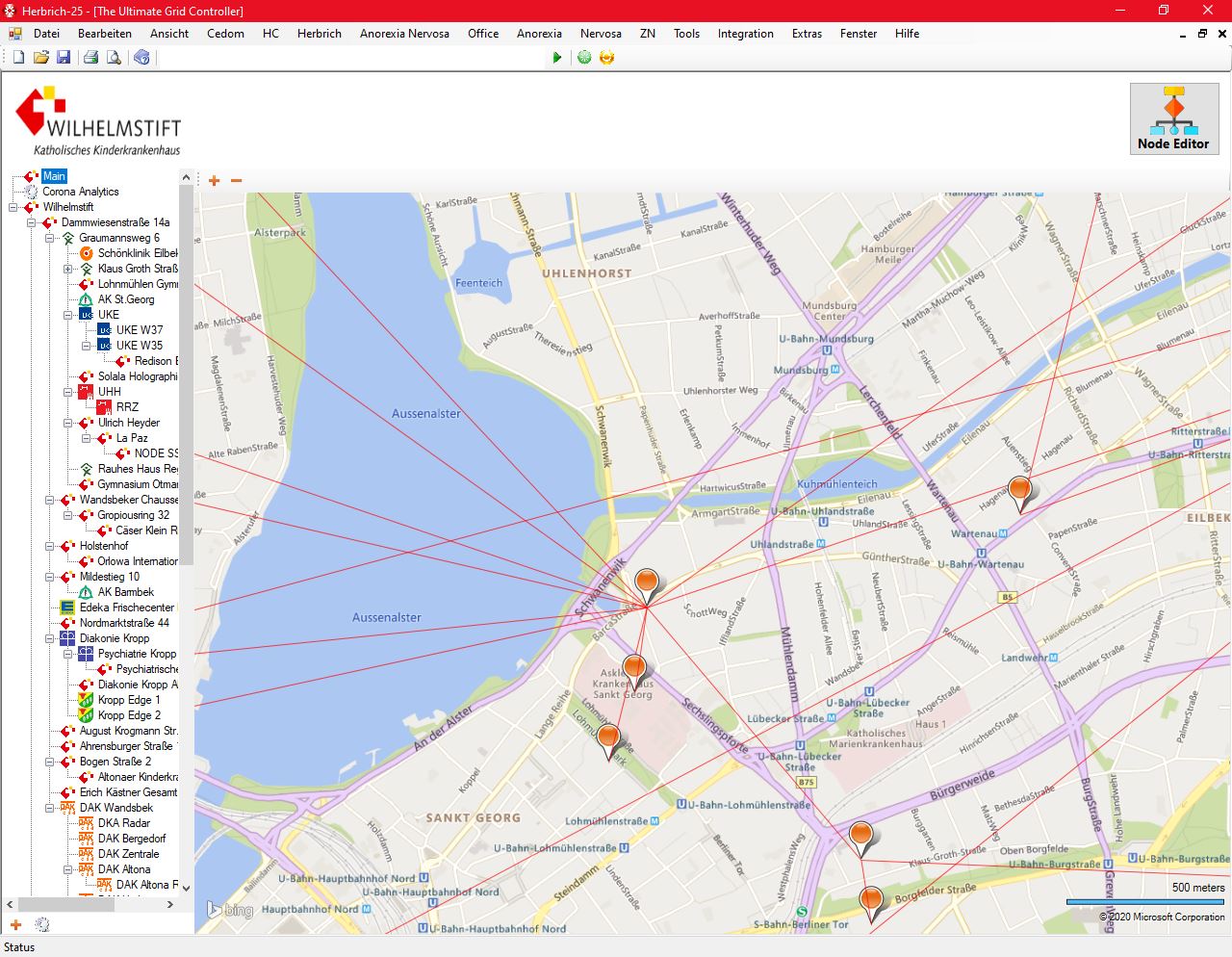1232x957 pixels.
Task: Zoom out the map with the orange minus
Action: [236, 180]
